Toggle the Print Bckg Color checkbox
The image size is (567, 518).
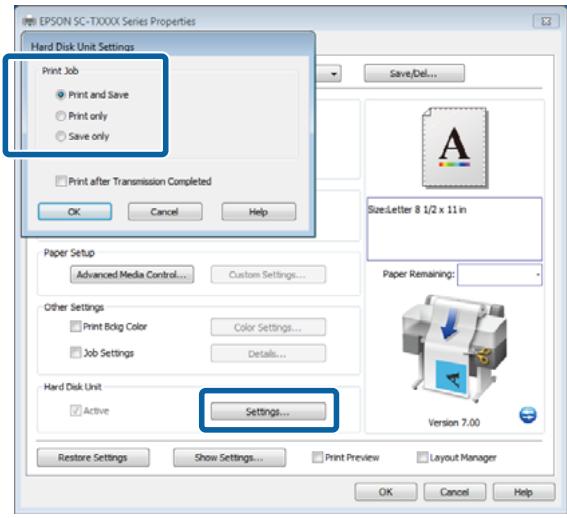[76, 326]
